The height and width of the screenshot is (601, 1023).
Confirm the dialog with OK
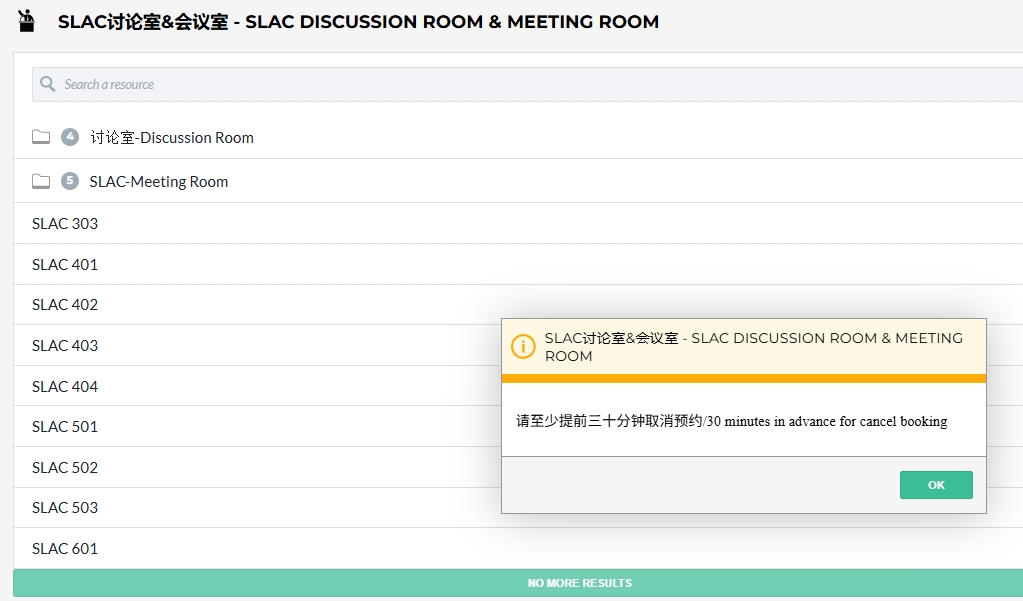click(x=936, y=485)
